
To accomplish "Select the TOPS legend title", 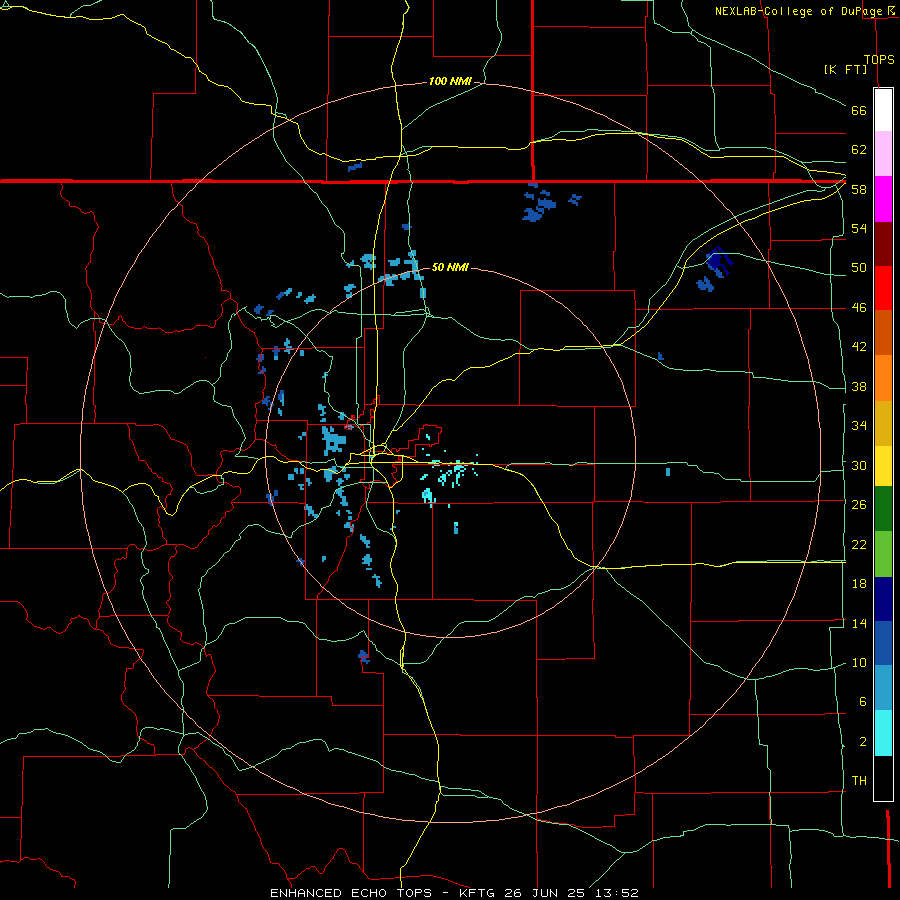I will (879, 59).
